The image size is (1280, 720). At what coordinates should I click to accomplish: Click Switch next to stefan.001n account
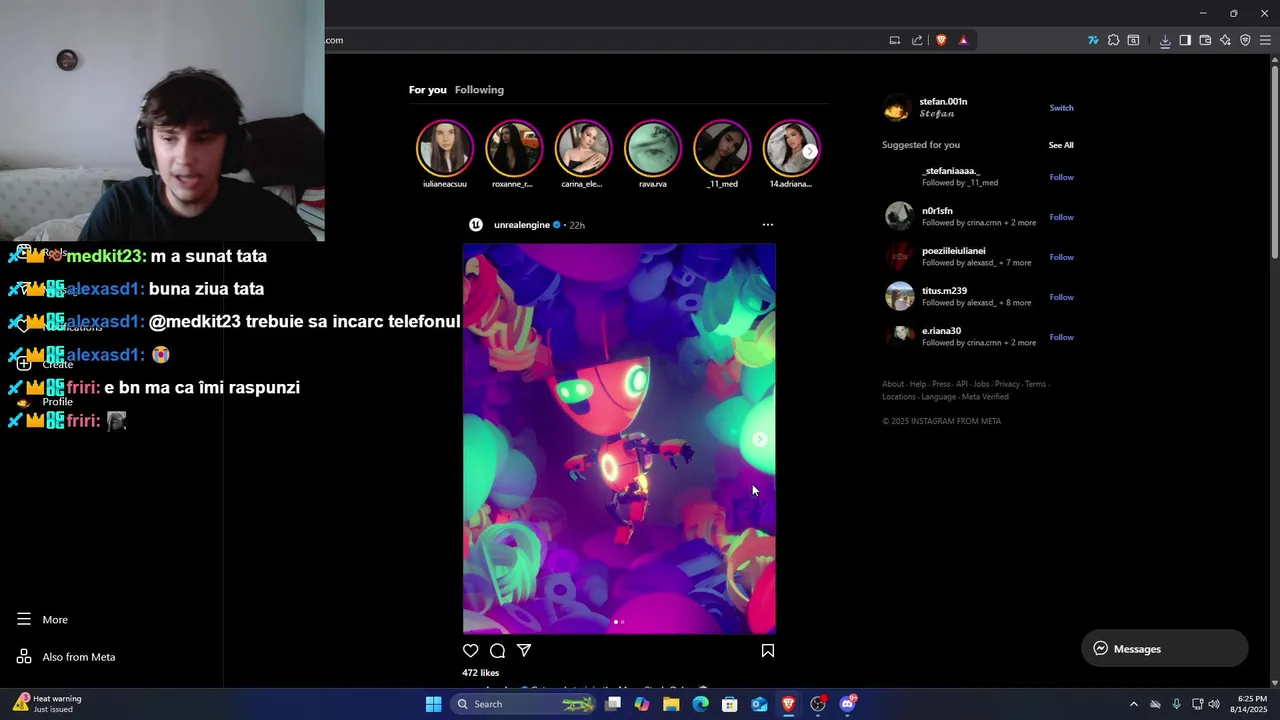(x=1061, y=108)
